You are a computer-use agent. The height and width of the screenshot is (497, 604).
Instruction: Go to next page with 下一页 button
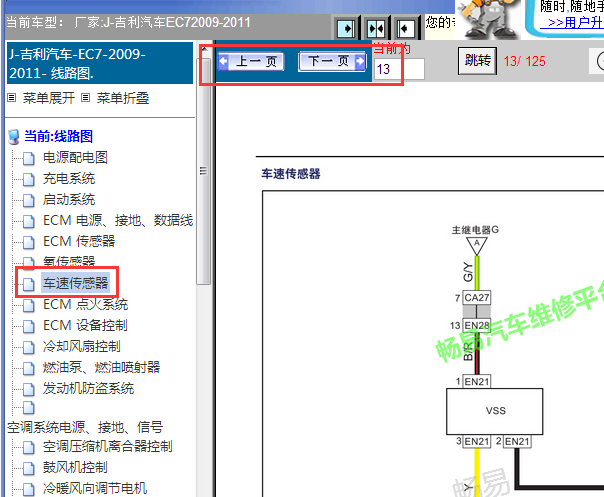pyautogui.click(x=332, y=61)
